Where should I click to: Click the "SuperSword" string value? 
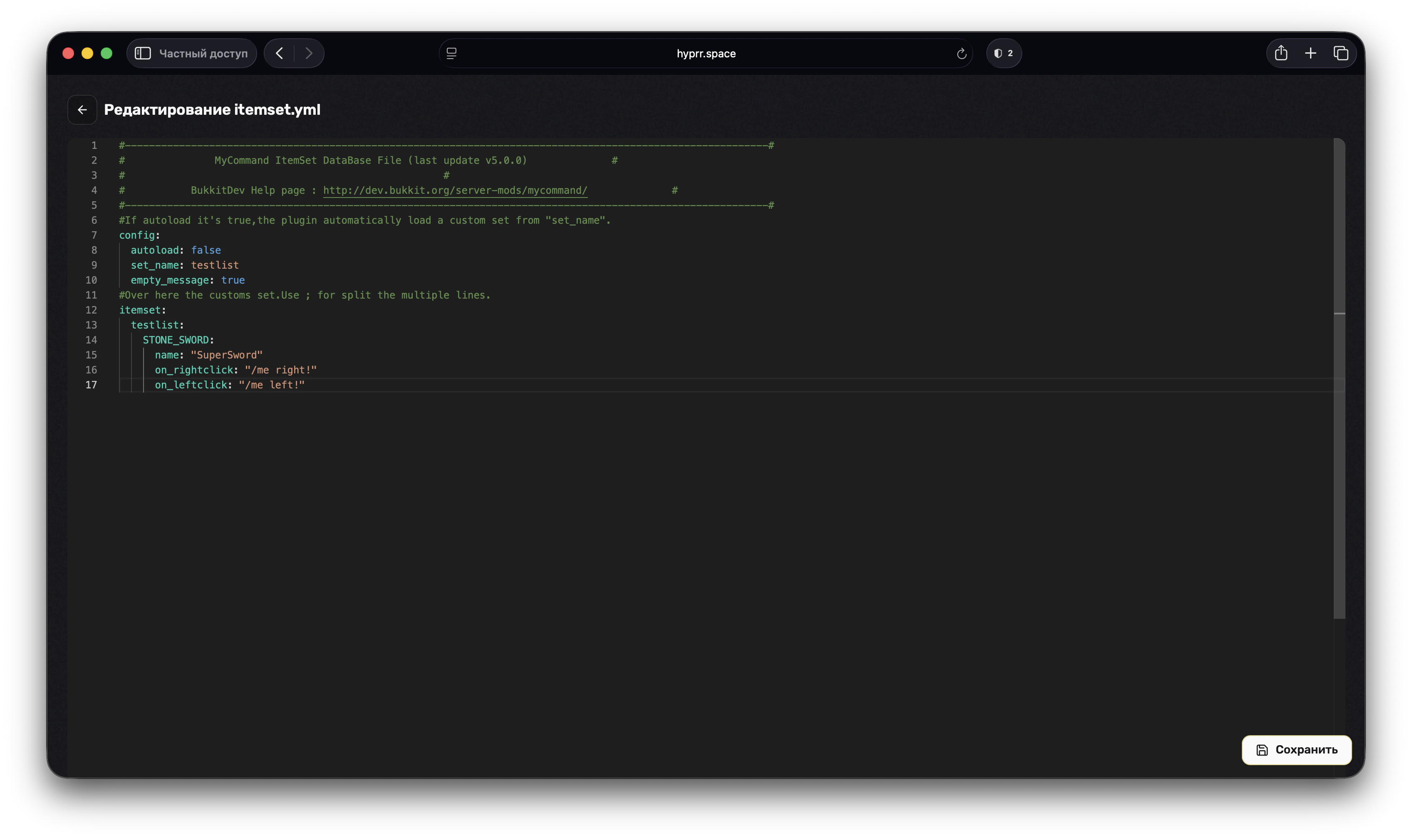226,355
